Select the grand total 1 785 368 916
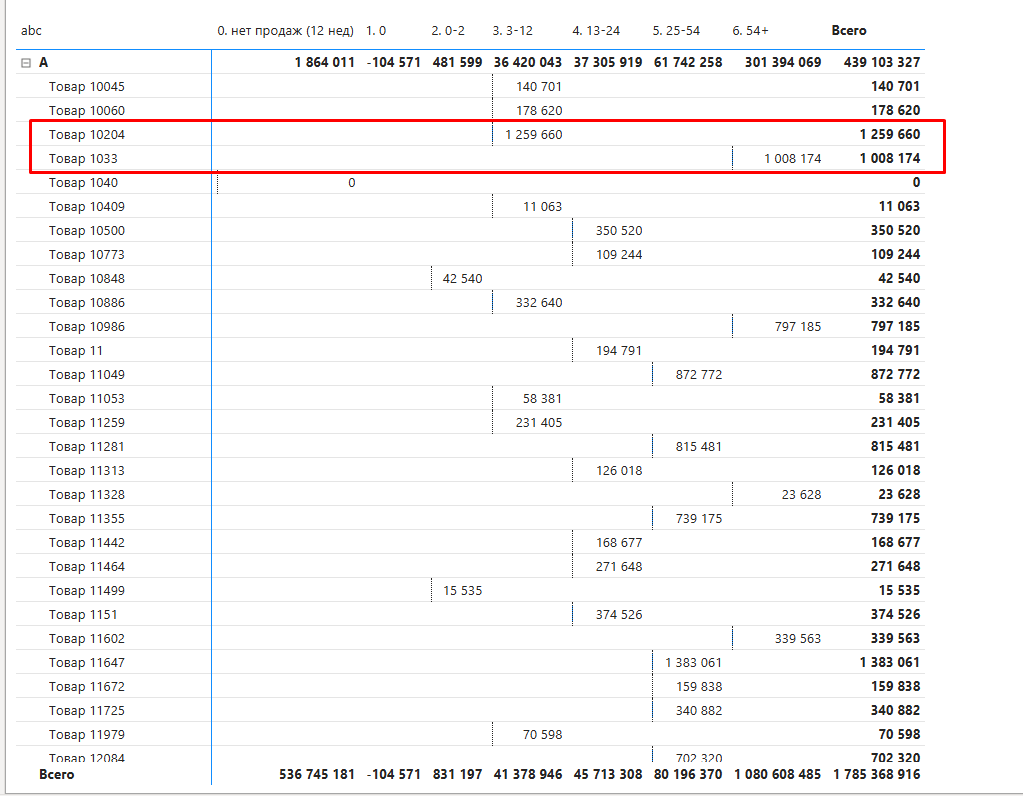Image resolution: width=1023 pixels, height=796 pixels. pyautogui.click(x=876, y=774)
